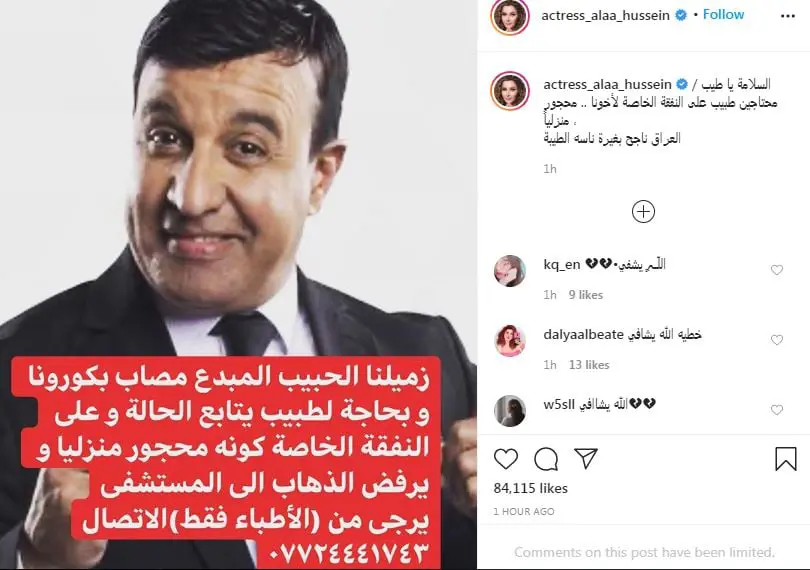Screen dimensions: 810x570
Task: Open the caption author's avatar
Action: (x=510, y=91)
